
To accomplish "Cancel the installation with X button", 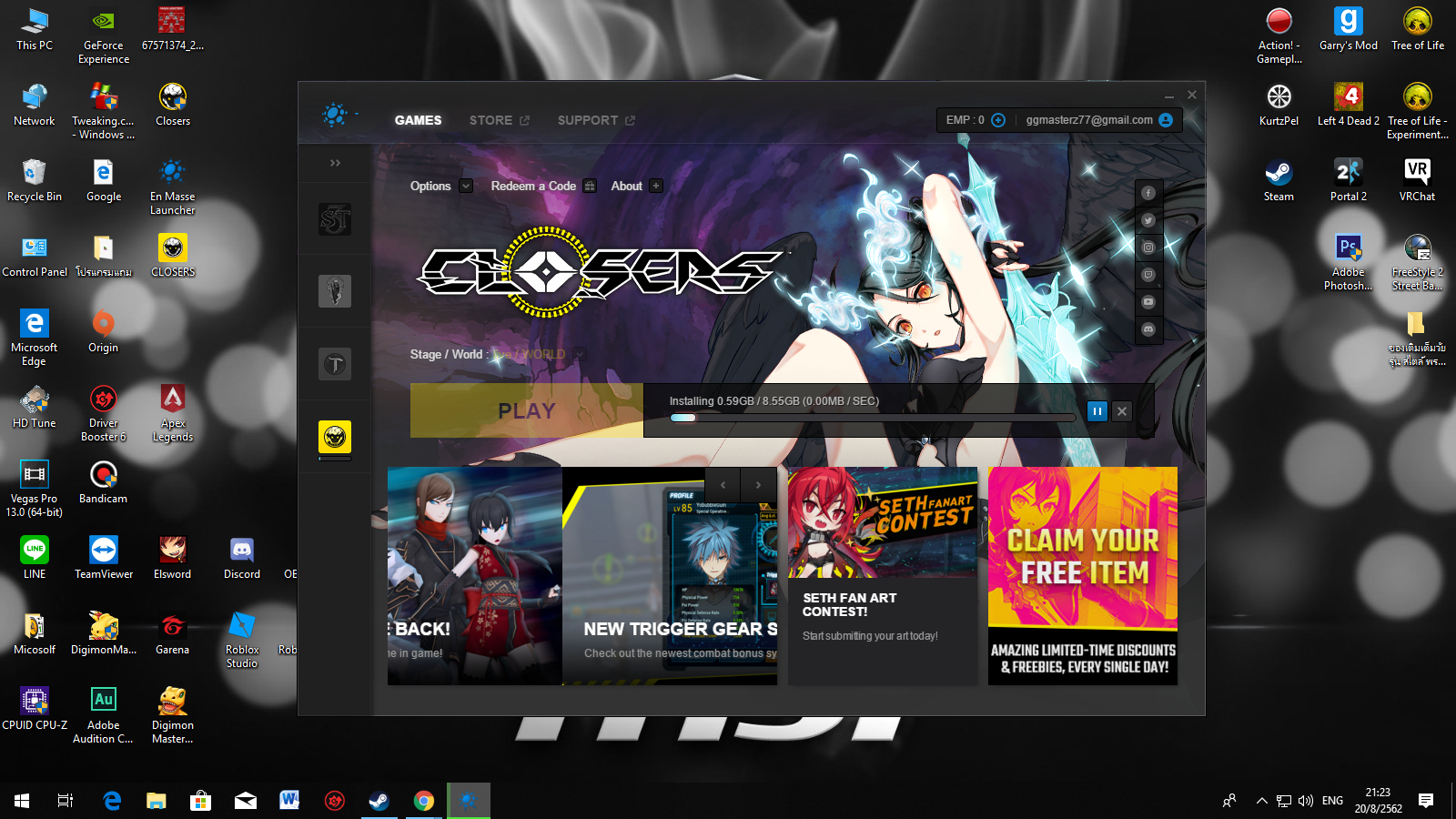I will point(1122,411).
